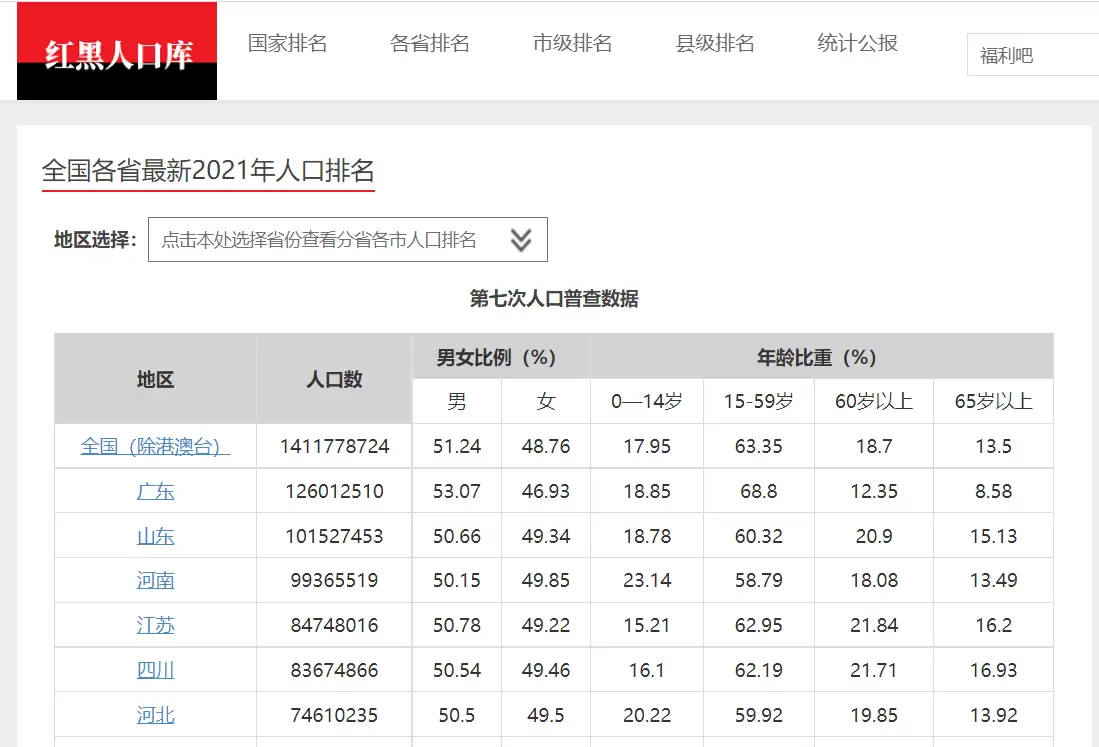
Task: Select Shandong's population 101527453
Action: 334,536
